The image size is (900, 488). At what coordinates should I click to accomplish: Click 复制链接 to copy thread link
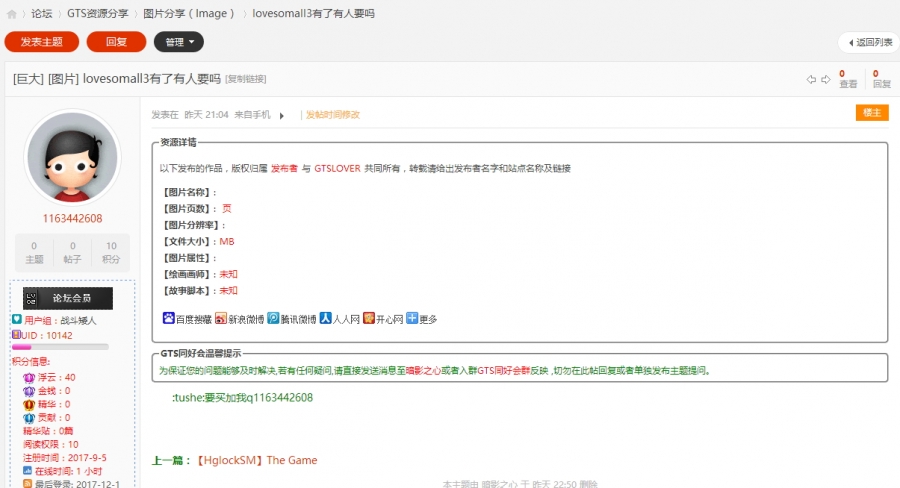pyautogui.click(x=246, y=79)
